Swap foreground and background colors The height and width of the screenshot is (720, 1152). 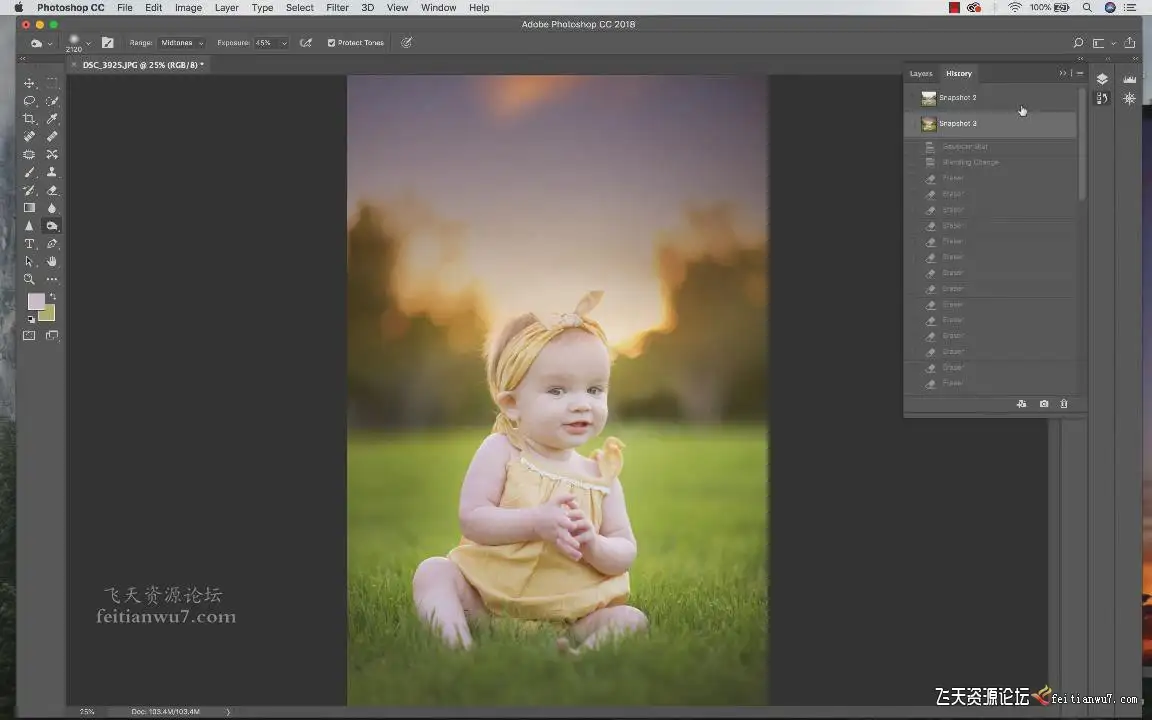pos(52,296)
